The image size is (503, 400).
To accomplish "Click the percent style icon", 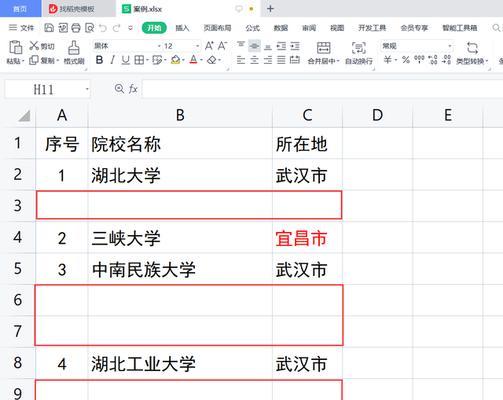I will 406,60.
